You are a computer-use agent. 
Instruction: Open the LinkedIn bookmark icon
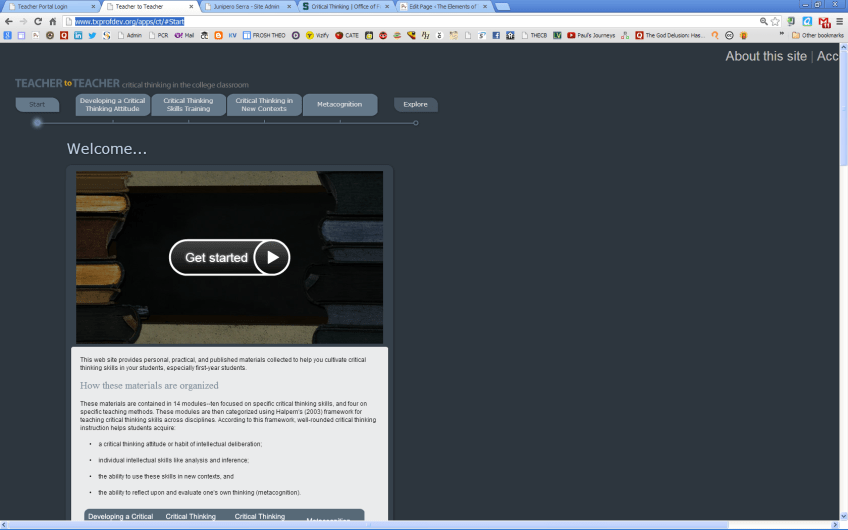(x=78, y=35)
